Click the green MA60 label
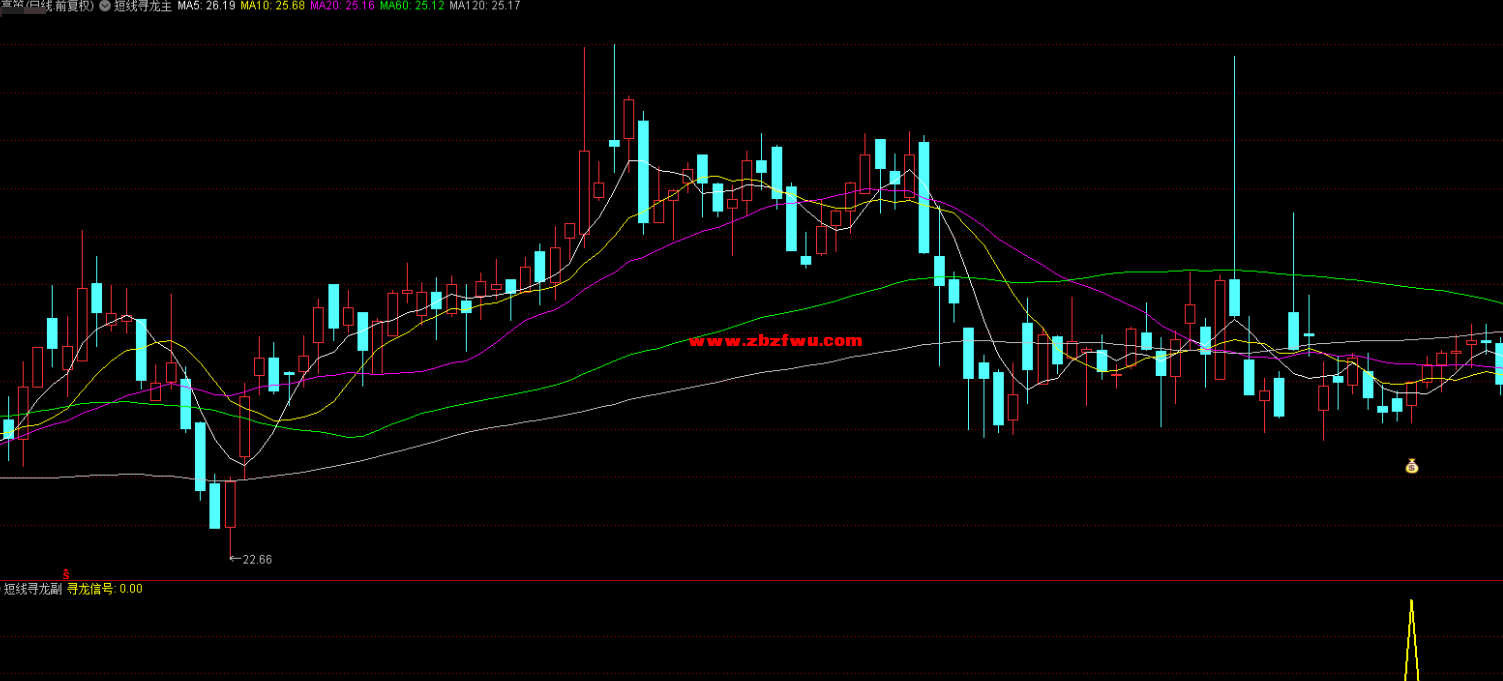This screenshot has width=1503, height=681. pyautogui.click(x=412, y=6)
